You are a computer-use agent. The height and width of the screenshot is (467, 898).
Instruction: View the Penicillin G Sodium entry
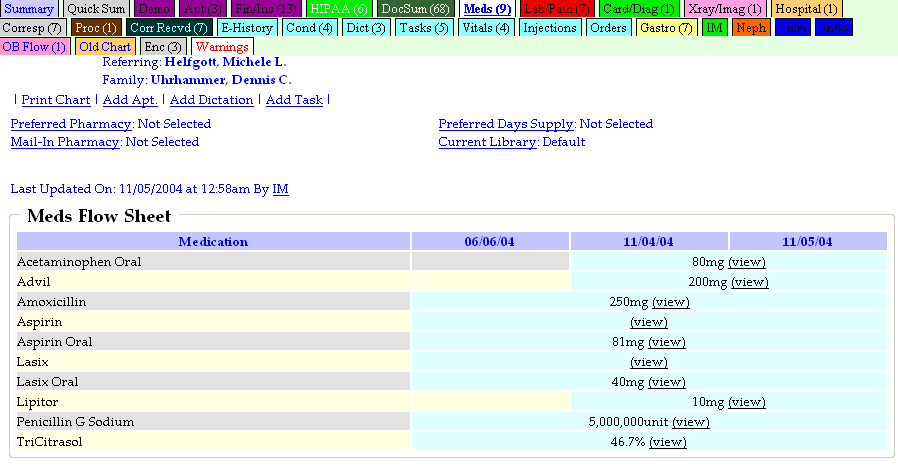[x=691, y=422]
